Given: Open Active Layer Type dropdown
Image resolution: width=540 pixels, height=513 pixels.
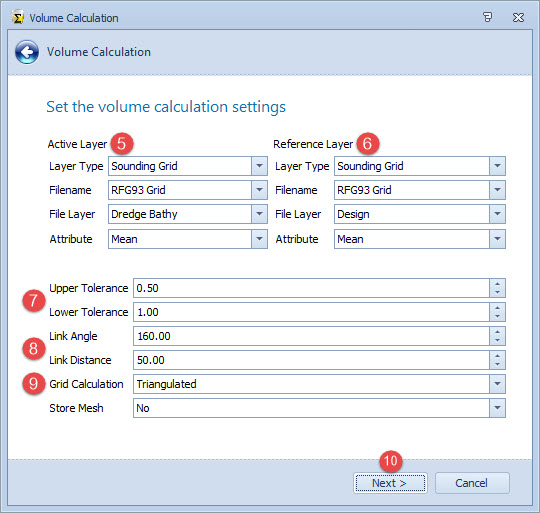Looking at the screenshot, I should click(x=259, y=166).
